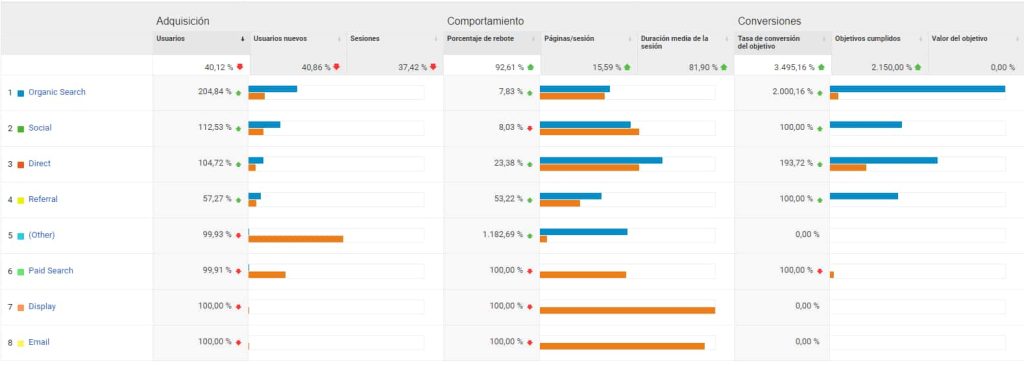Click the green up arrow next to 15,59 %
The width and height of the screenshot is (1024, 365).
pos(627,67)
